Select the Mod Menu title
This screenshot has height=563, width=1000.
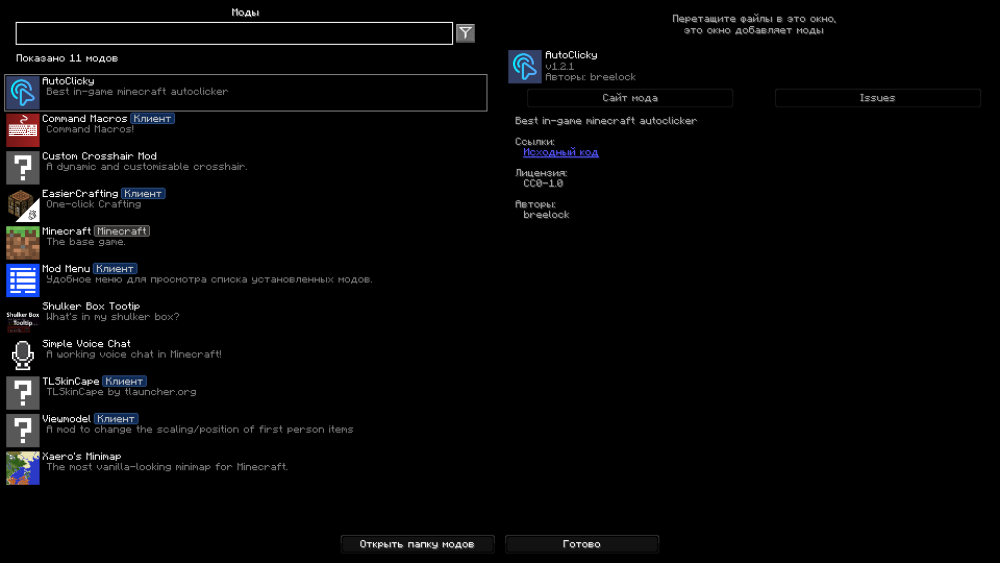[66, 269]
